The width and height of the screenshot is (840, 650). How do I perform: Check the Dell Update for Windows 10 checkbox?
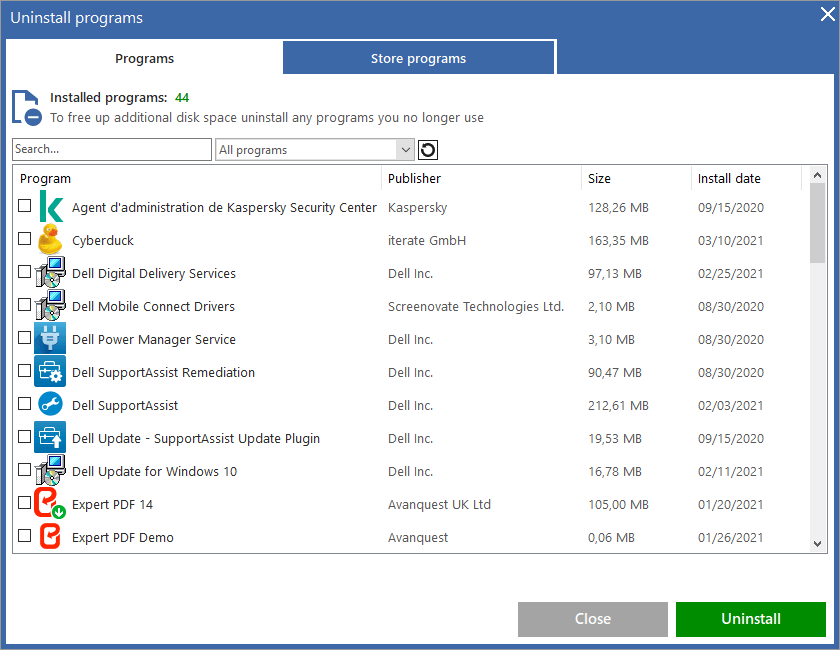[25, 469]
